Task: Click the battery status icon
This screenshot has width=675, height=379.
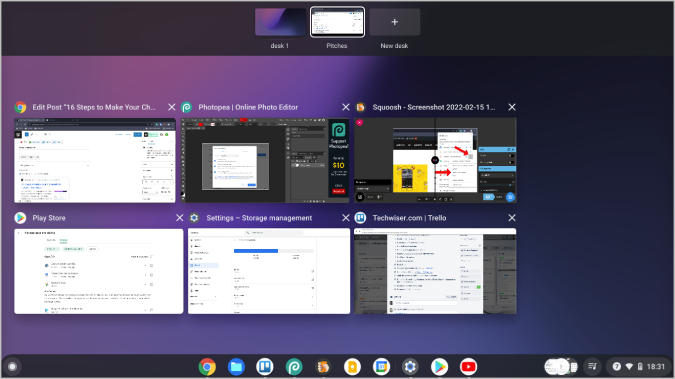Action: (x=640, y=367)
